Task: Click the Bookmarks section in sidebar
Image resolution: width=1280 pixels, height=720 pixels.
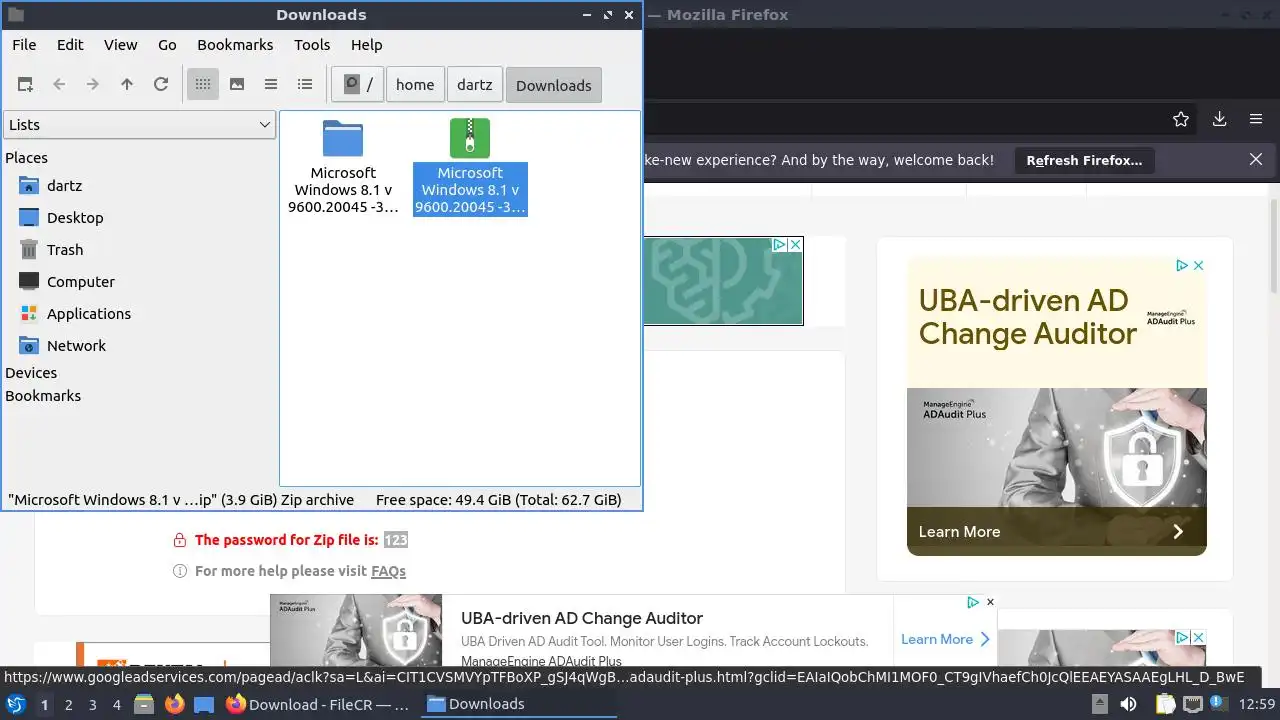Action: 43,396
